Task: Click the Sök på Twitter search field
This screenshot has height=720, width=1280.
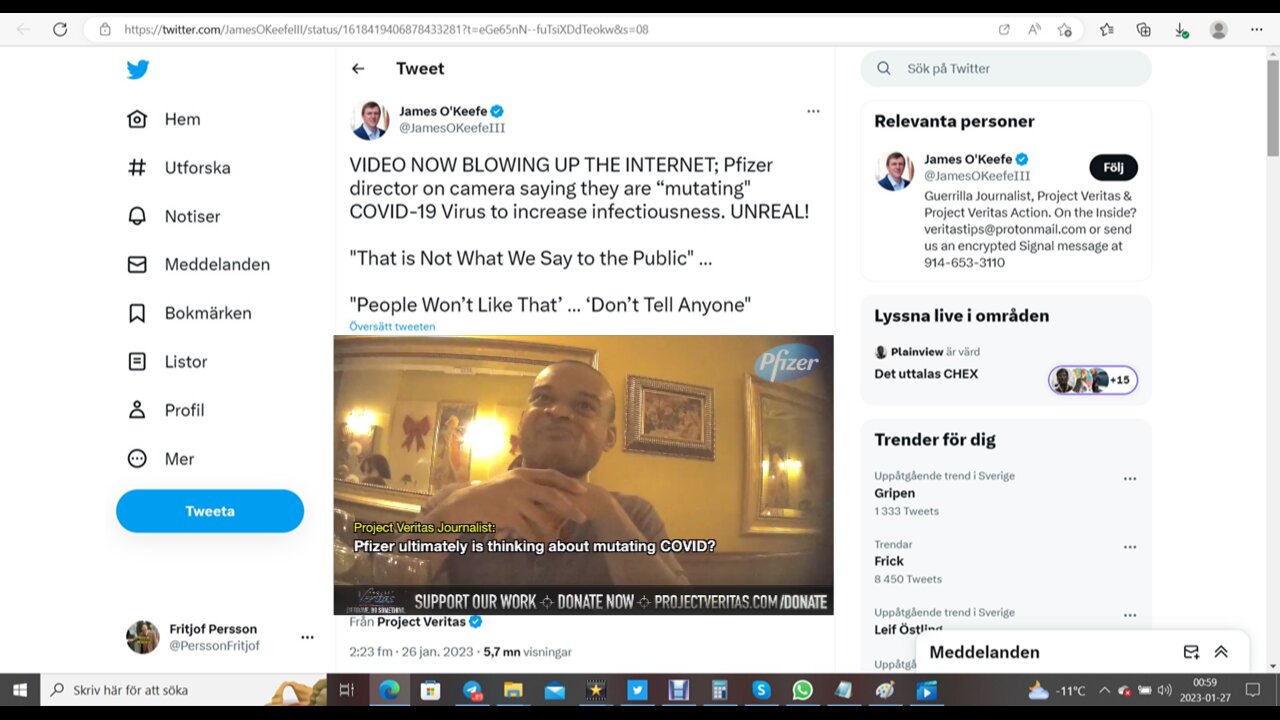Action: point(1006,69)
